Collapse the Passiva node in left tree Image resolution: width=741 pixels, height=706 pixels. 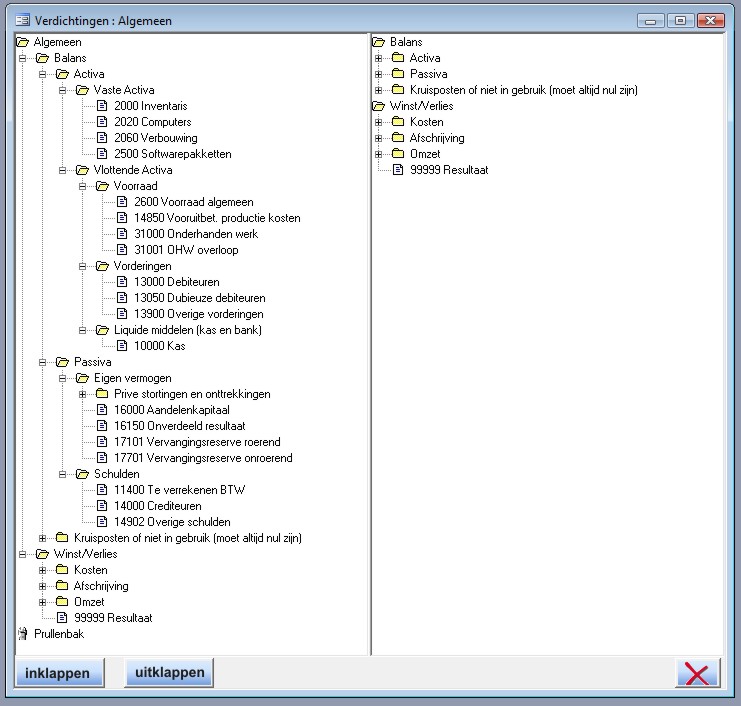click(42, 362)
